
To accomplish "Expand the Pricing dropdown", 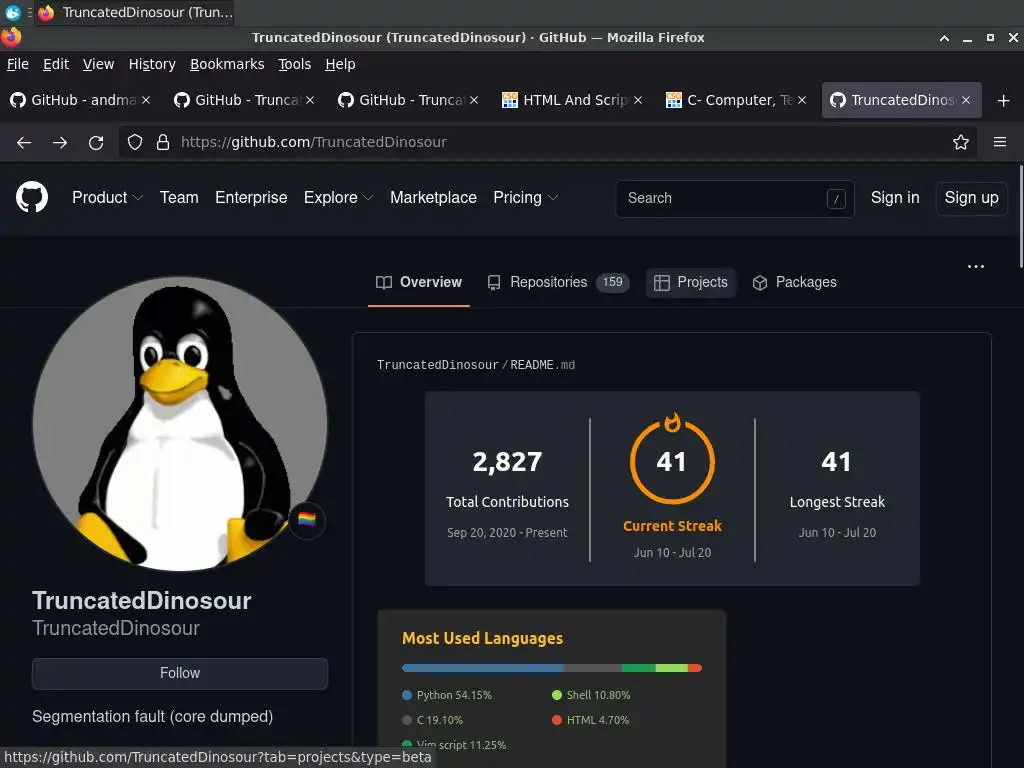I will click(526, 197).
